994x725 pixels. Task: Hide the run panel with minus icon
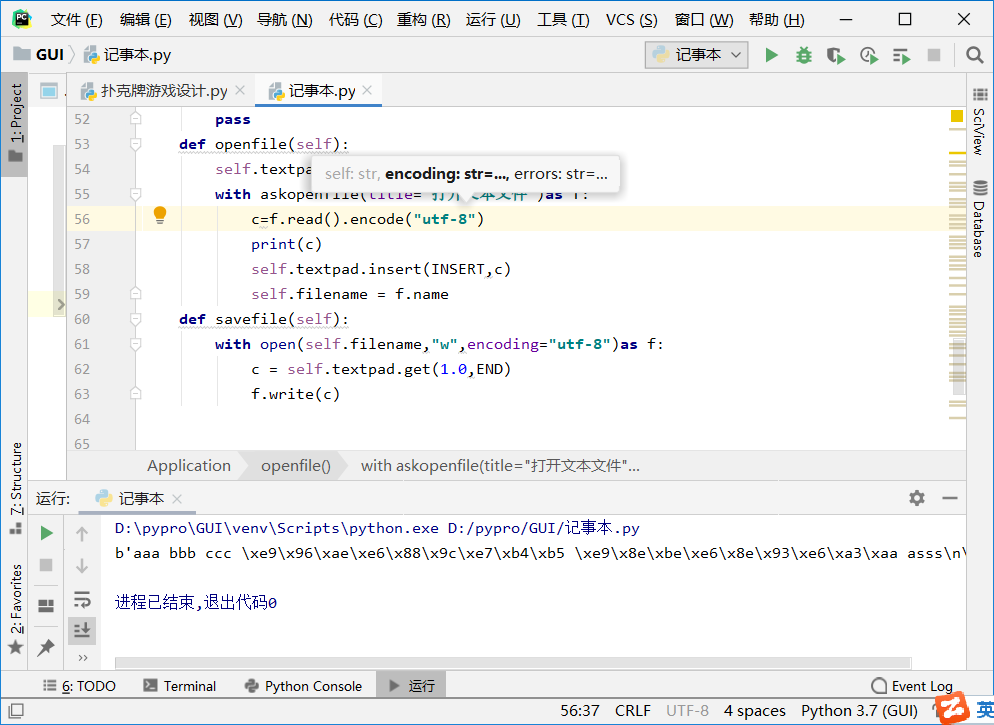click(950, 498)
